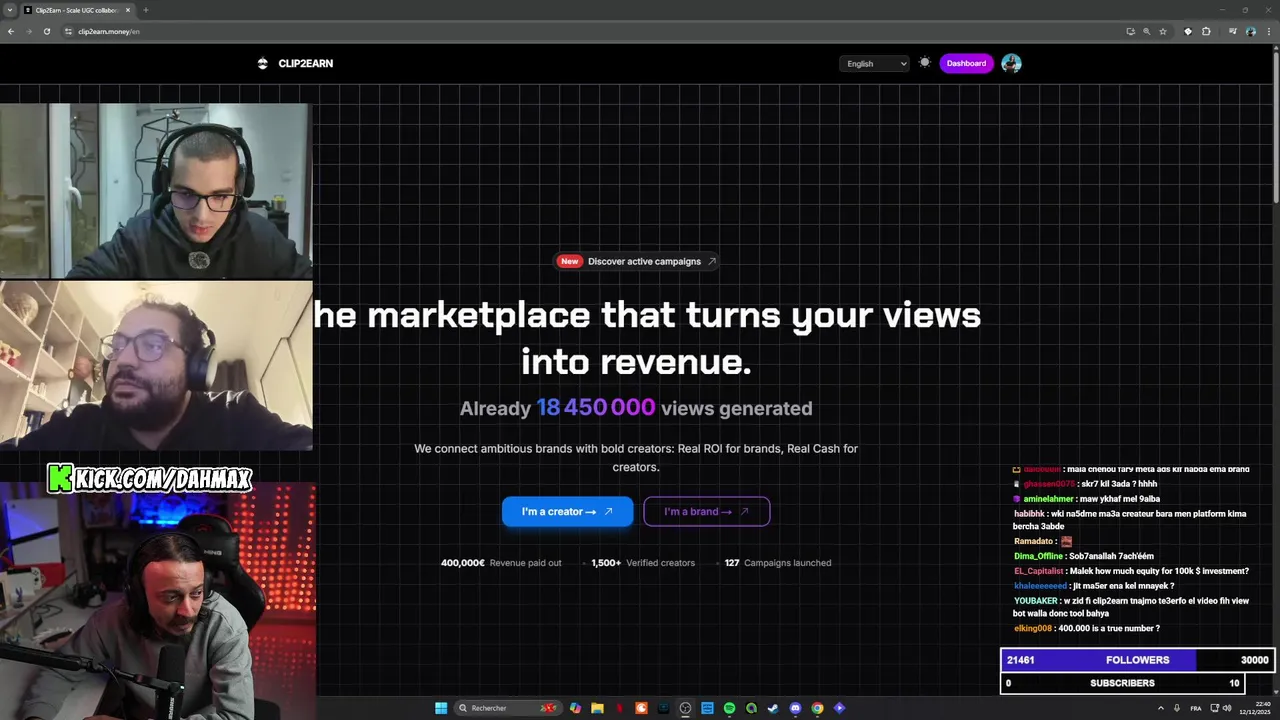Toggle the light/dark theme sun icon
Screen dimensions: 1280x720
pos(925,62)
